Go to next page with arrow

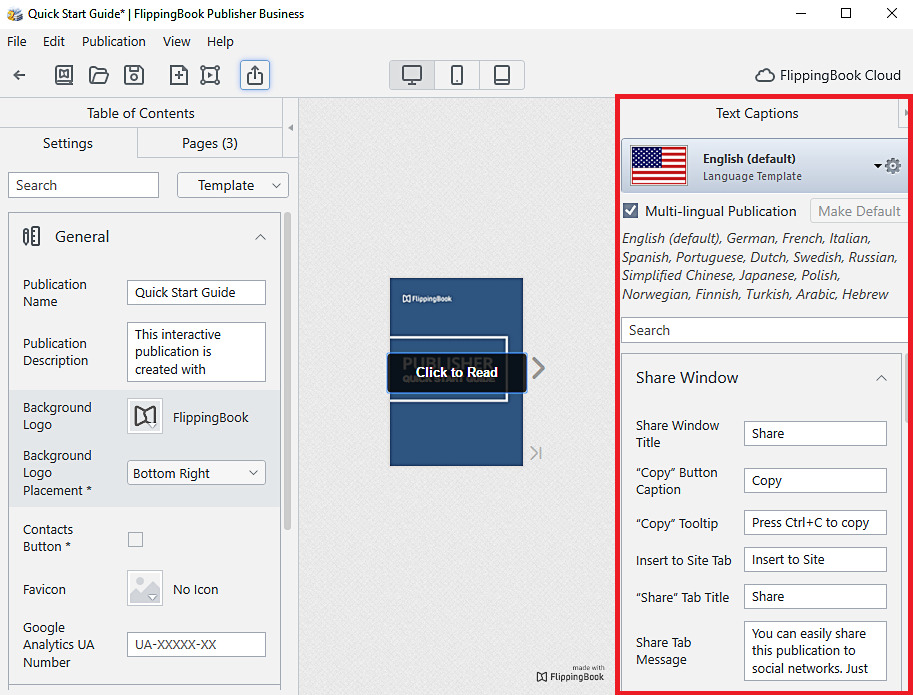(x=539, y=368)
